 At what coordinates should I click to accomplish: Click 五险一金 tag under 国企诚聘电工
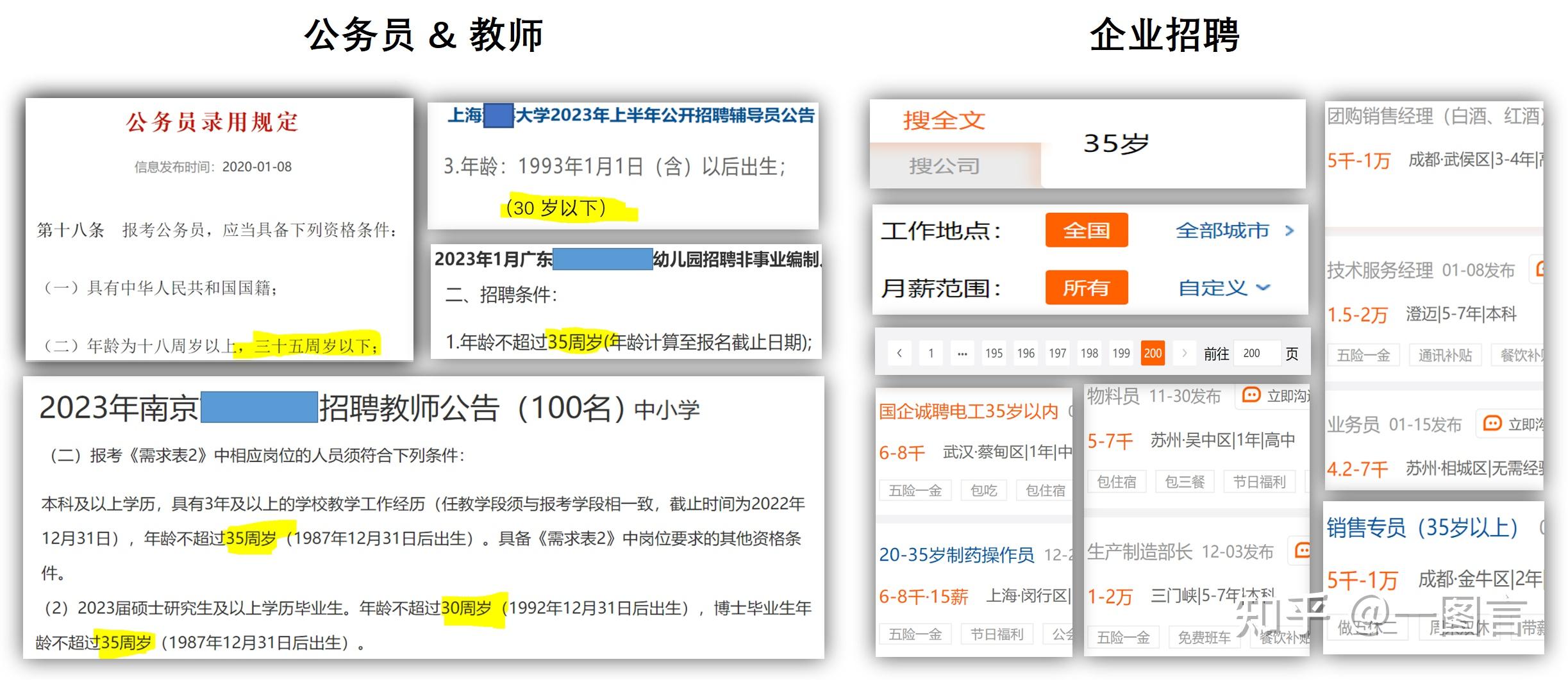coord(915,490)
